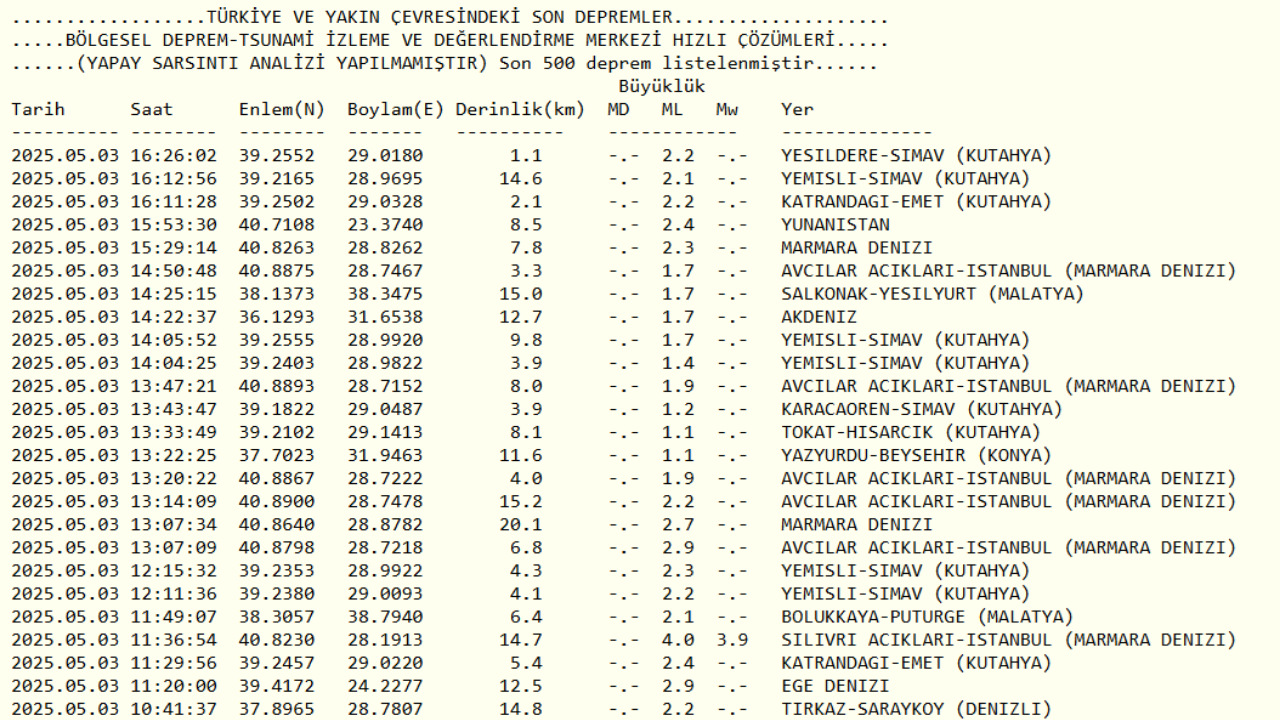
Task: Select the YAZYURDU-BEYSEHIR (KONYA) location
Action: pyautogui.click(x=916, y=455)
